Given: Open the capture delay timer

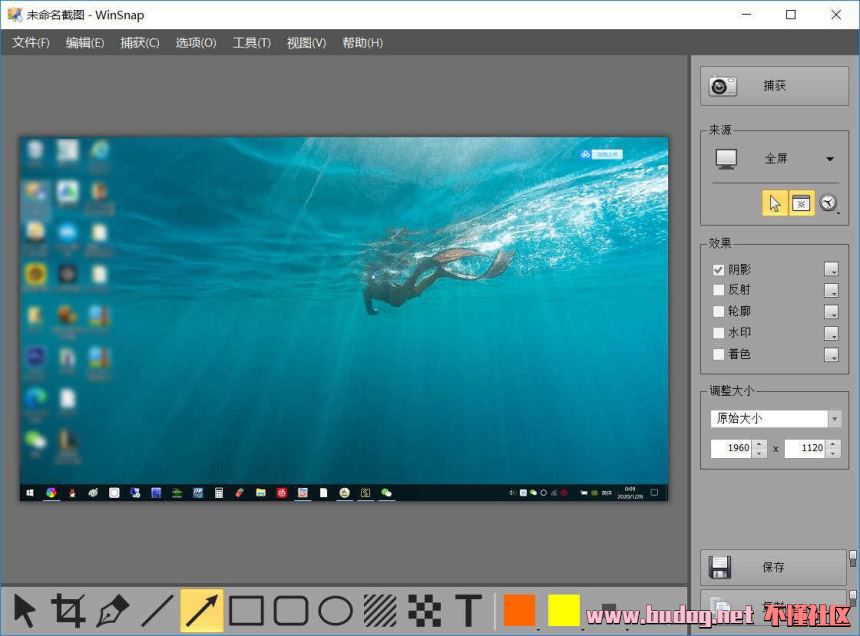Looking at the screenshot, I should [x=828, y=203].
